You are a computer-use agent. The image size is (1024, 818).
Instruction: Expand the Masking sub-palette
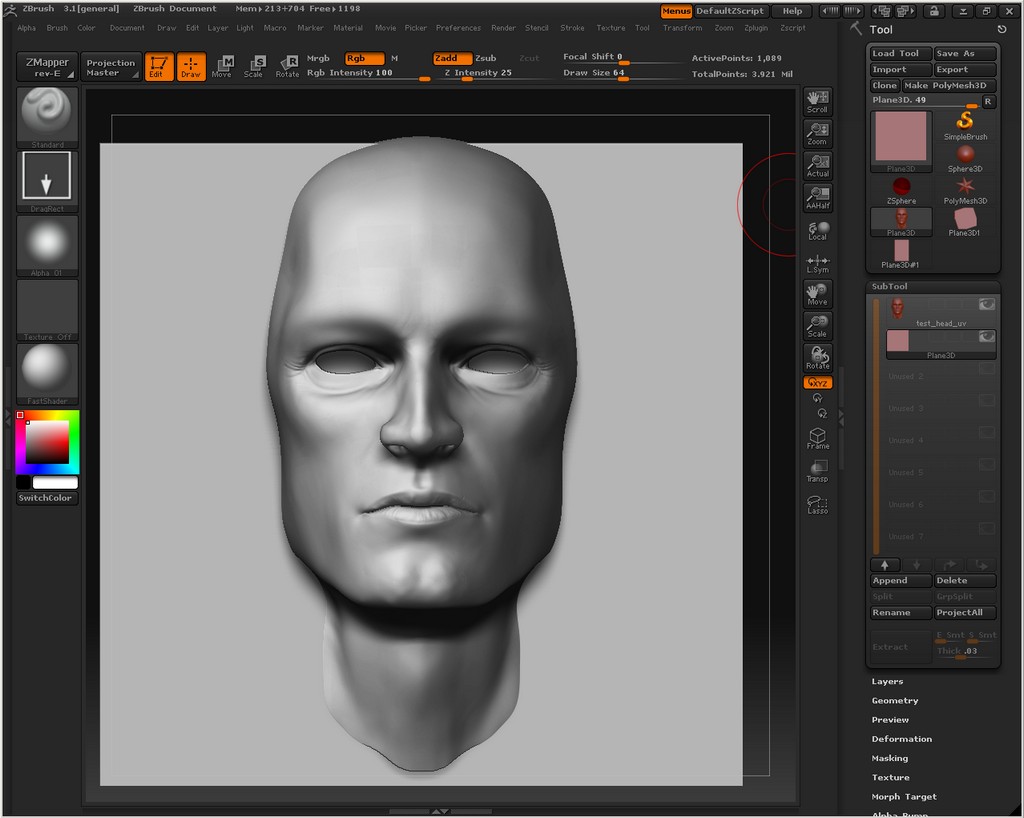pyautogui.click(x=889, y=758)
